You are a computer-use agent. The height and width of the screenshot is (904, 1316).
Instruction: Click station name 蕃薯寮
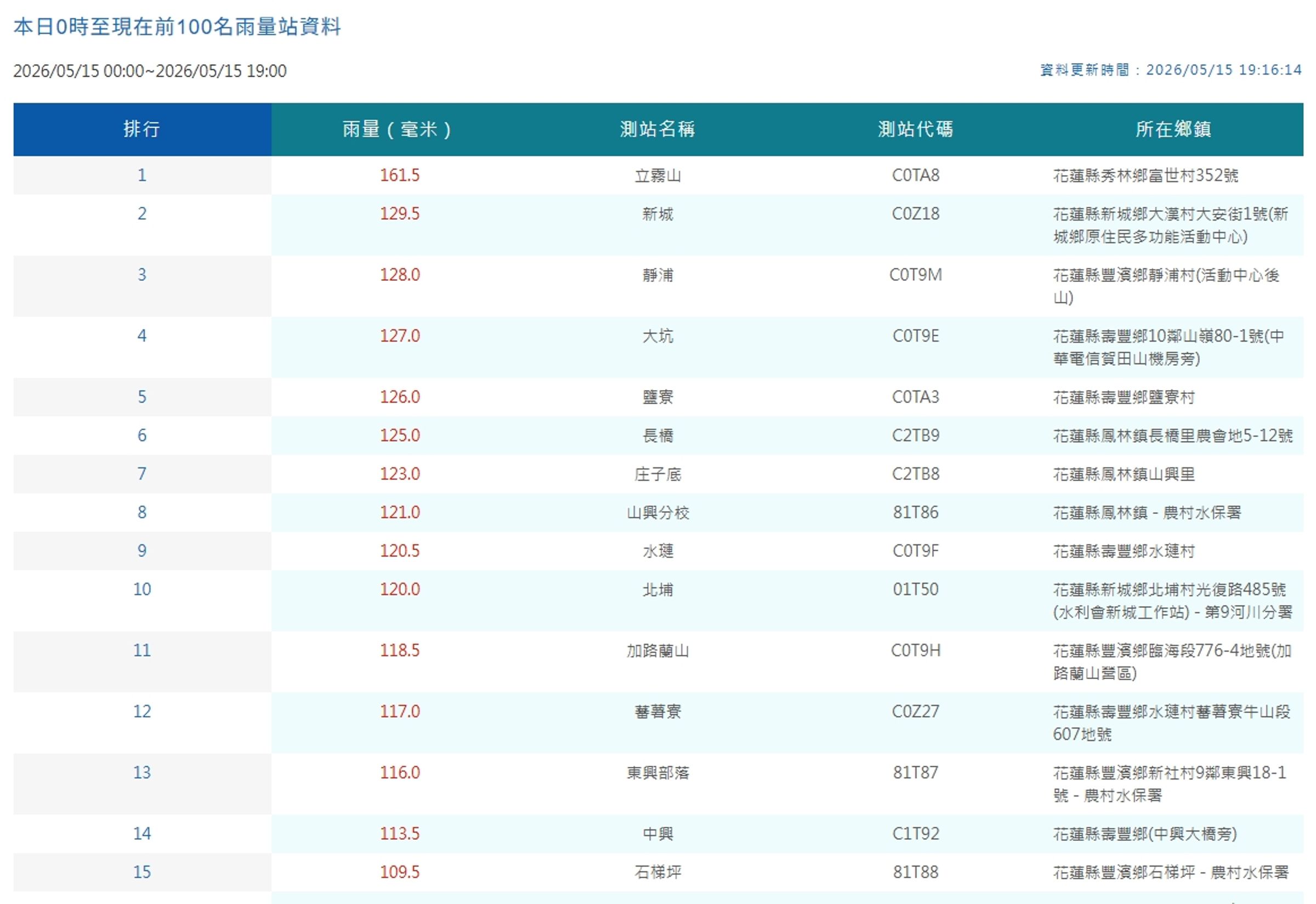tap(657, 711)
